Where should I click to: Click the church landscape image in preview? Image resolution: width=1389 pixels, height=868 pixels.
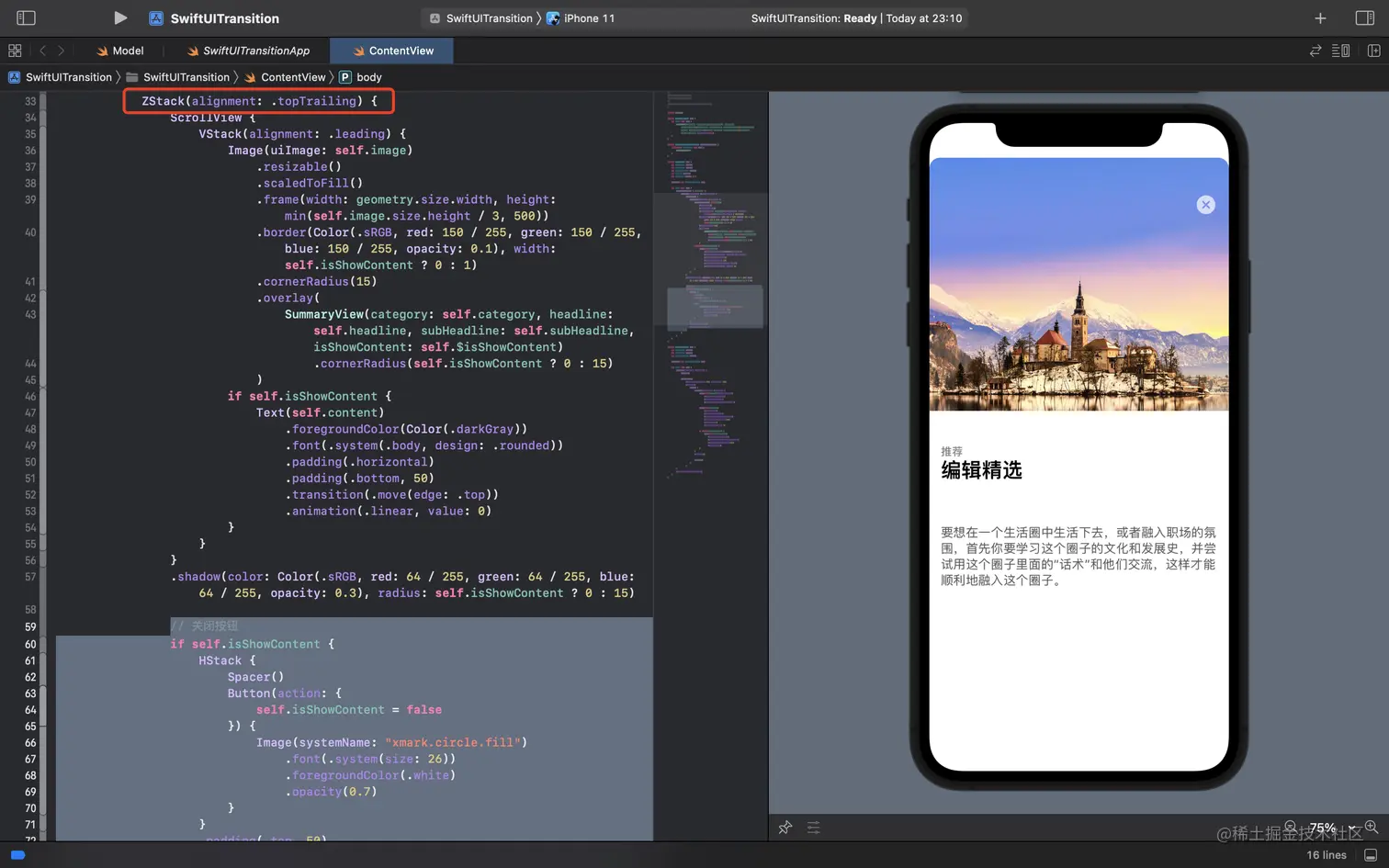point(1078,285)
